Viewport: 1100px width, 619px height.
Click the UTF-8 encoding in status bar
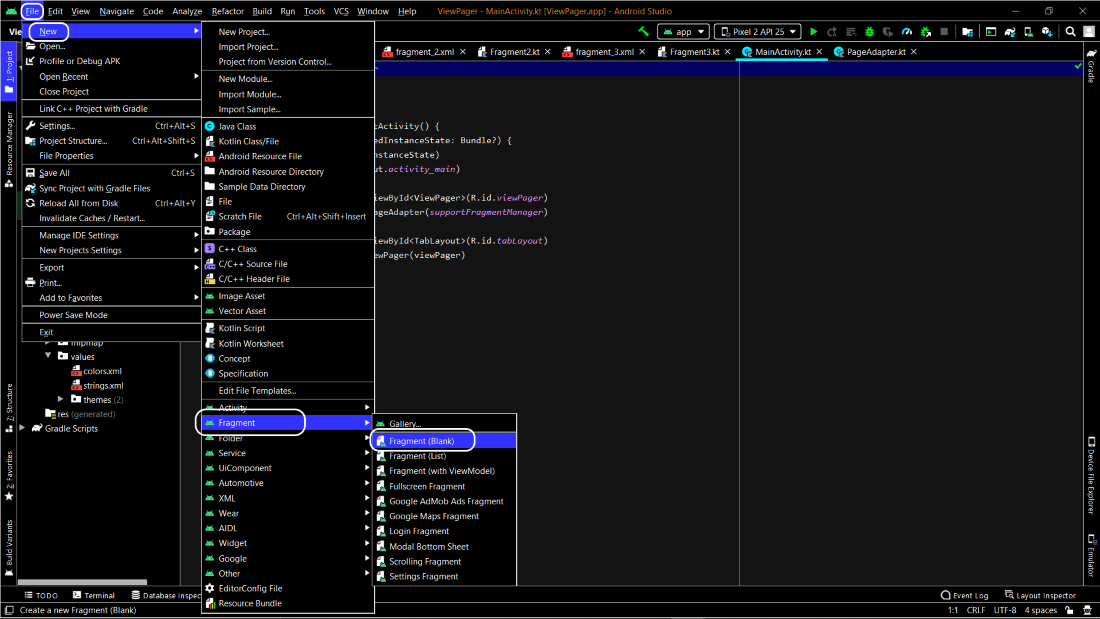[1005, 611]
